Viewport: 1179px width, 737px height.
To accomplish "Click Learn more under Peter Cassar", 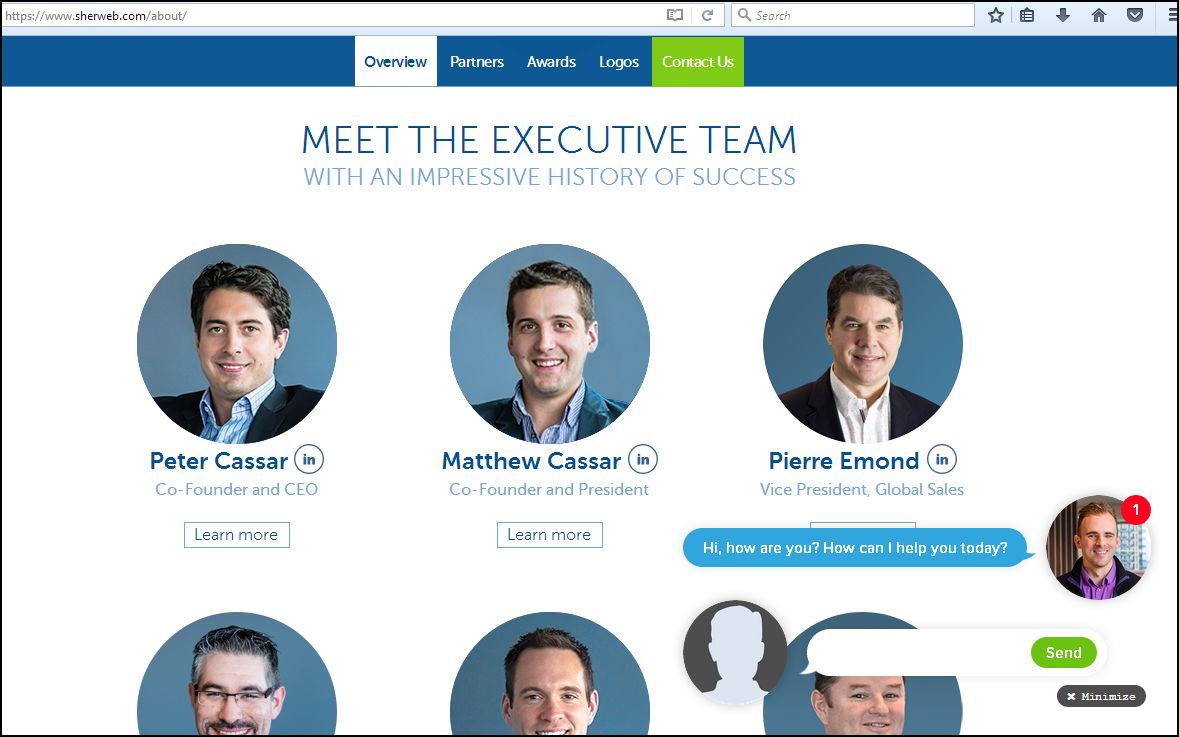I will coord(237,535).
